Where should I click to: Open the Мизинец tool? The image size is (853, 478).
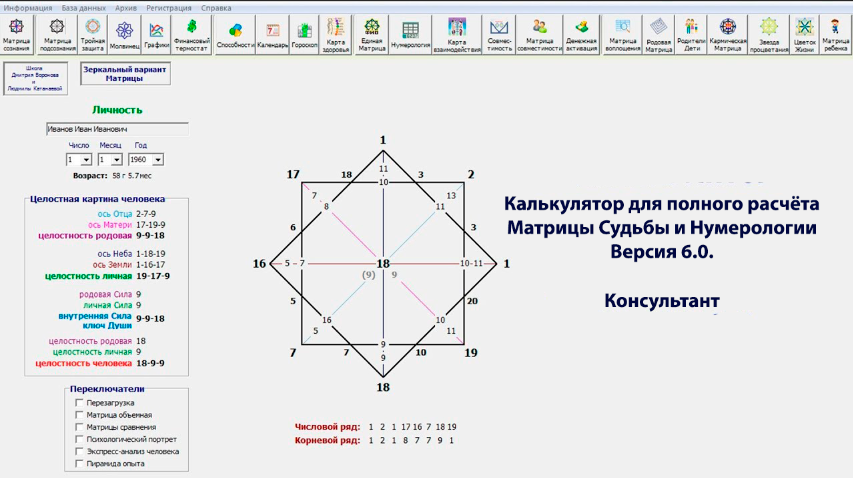[125, 35]
